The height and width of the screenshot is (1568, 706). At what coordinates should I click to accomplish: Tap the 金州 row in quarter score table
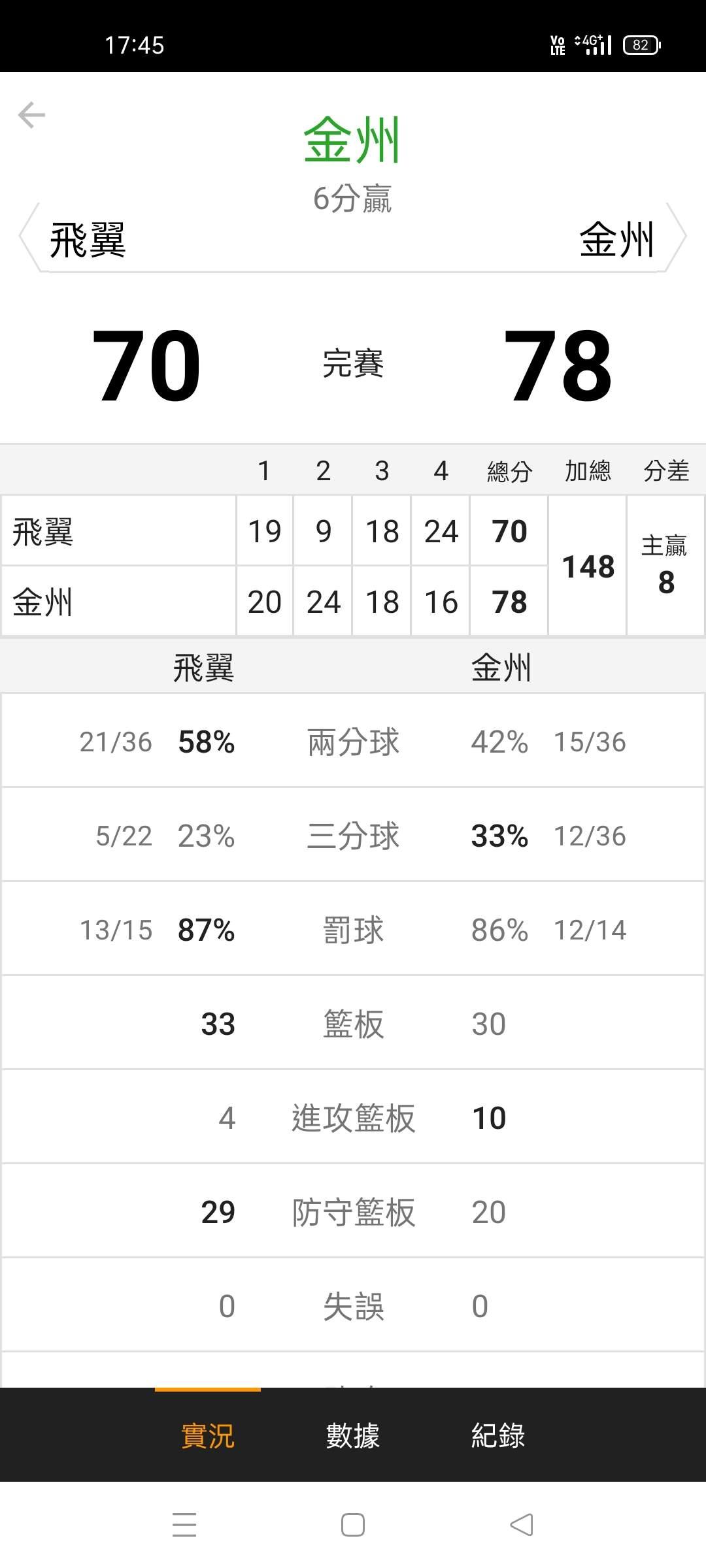(x=275, y=601)
